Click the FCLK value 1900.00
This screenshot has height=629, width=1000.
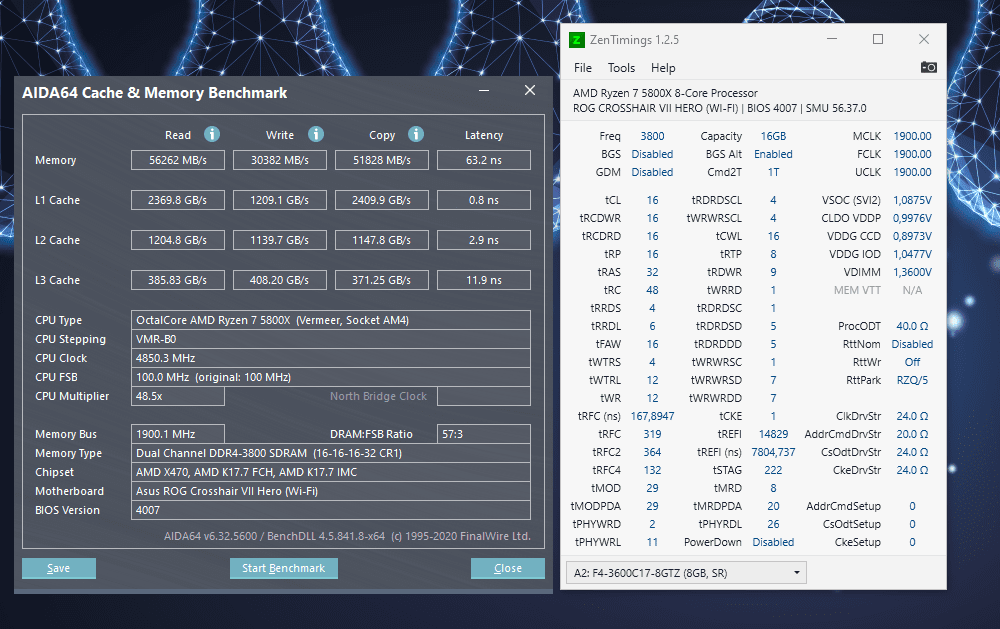(x=912, y=154)
